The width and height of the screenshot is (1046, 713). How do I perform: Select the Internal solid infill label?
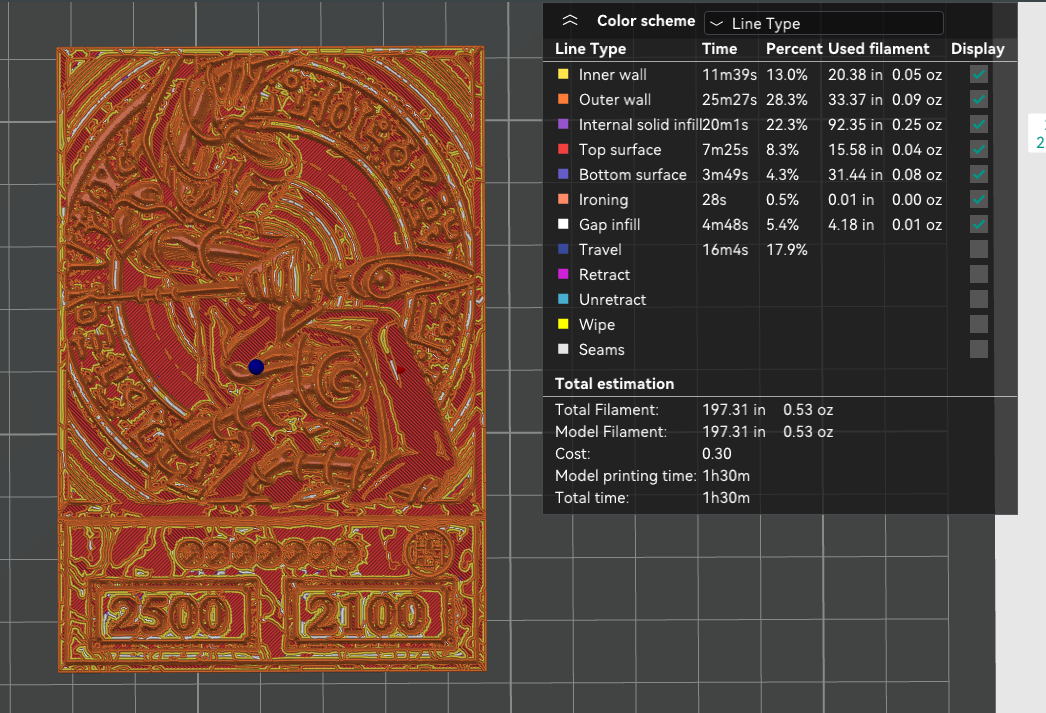pos(640,125)
